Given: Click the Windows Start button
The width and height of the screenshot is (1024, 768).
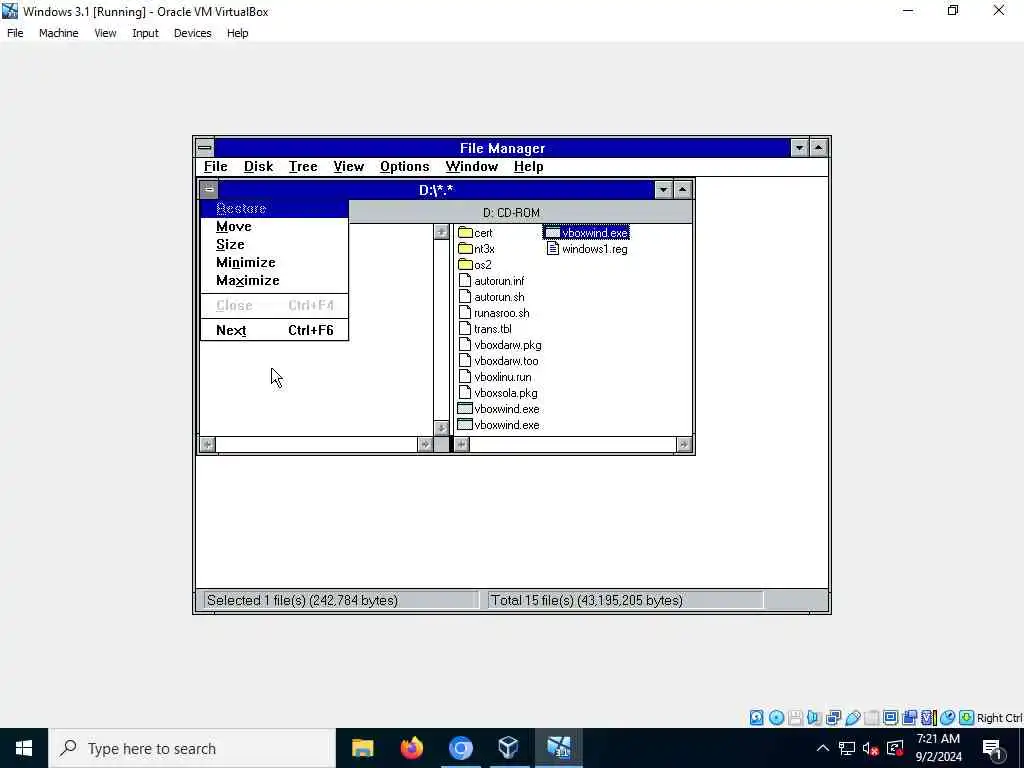Looking at the screenshot, I should coord(24,748).
